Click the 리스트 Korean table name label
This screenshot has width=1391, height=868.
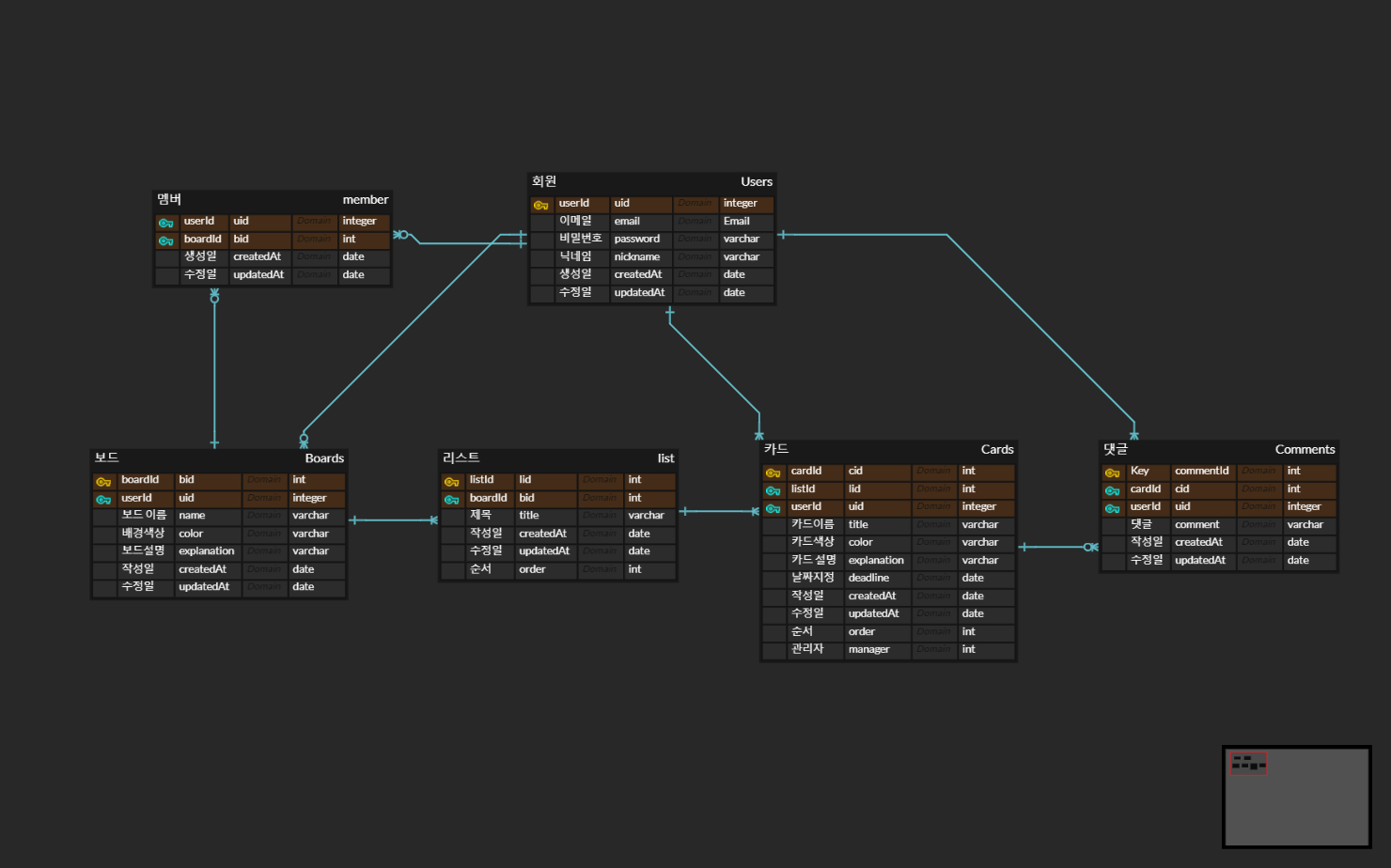pos(461,457)
